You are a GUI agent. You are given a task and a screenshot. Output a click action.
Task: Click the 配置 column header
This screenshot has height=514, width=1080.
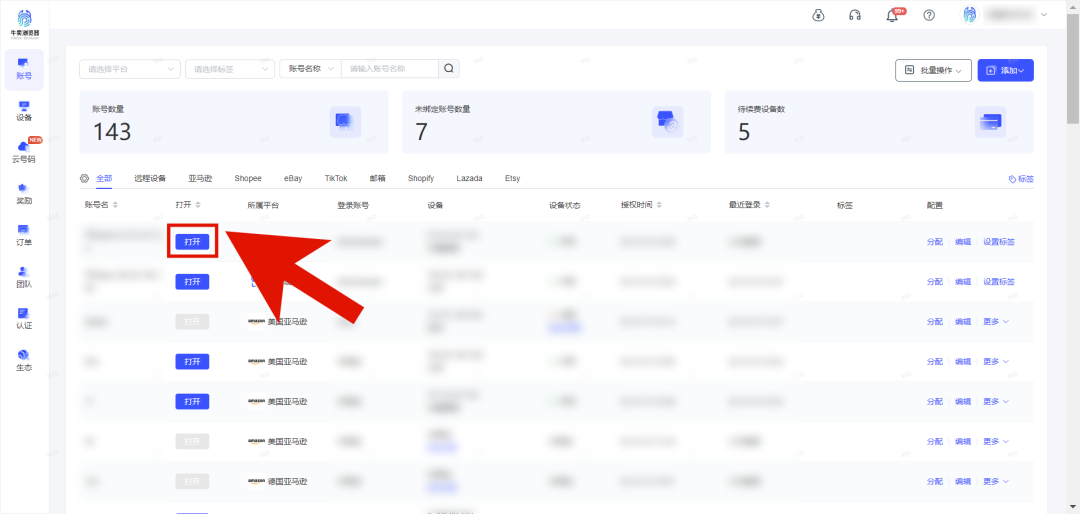[x=935, y=205]
